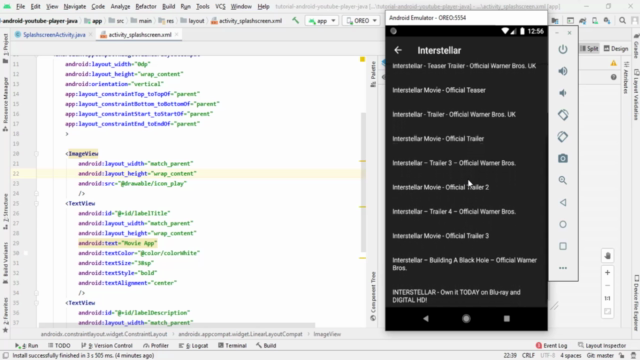Click the CRLF line separator status entry
640x360 pixels.
coord(528,356)
